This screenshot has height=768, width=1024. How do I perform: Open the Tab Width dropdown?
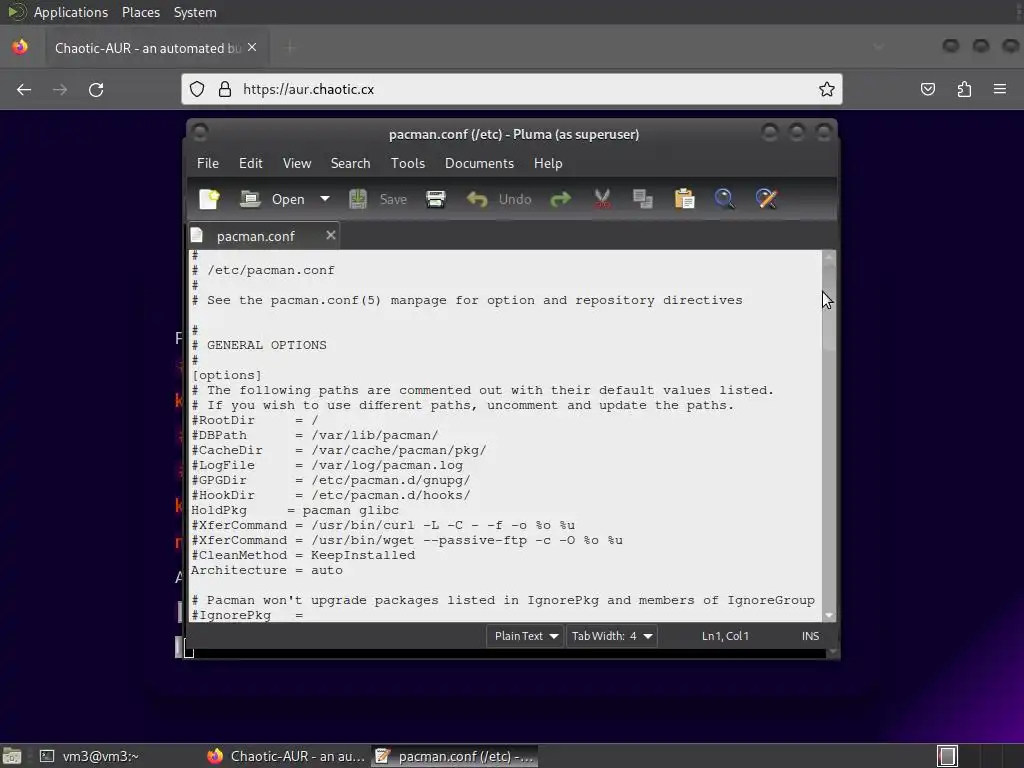coord(612,636)
